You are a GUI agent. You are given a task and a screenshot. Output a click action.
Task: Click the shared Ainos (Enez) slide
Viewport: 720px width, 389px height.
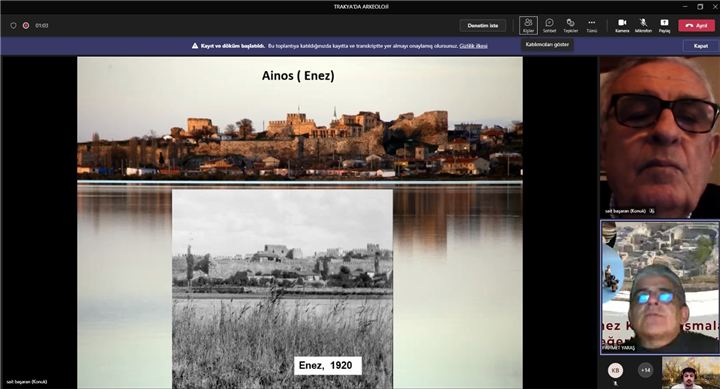(x=300, y=223)
